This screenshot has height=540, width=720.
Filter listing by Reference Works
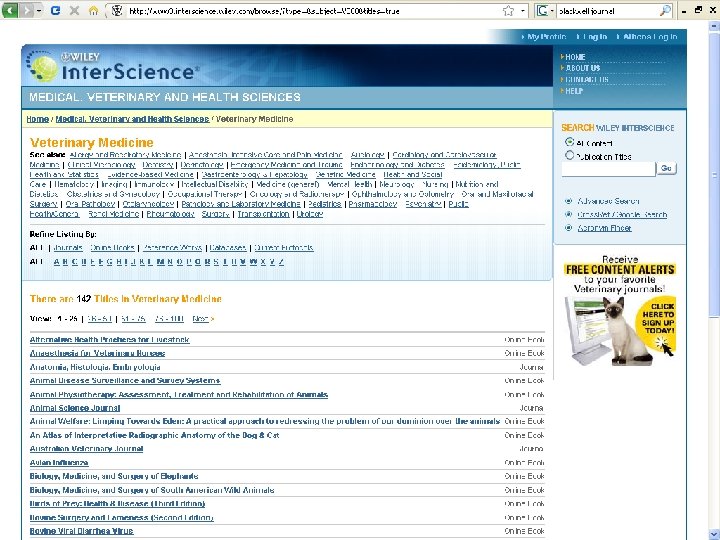tap(172, 248)
